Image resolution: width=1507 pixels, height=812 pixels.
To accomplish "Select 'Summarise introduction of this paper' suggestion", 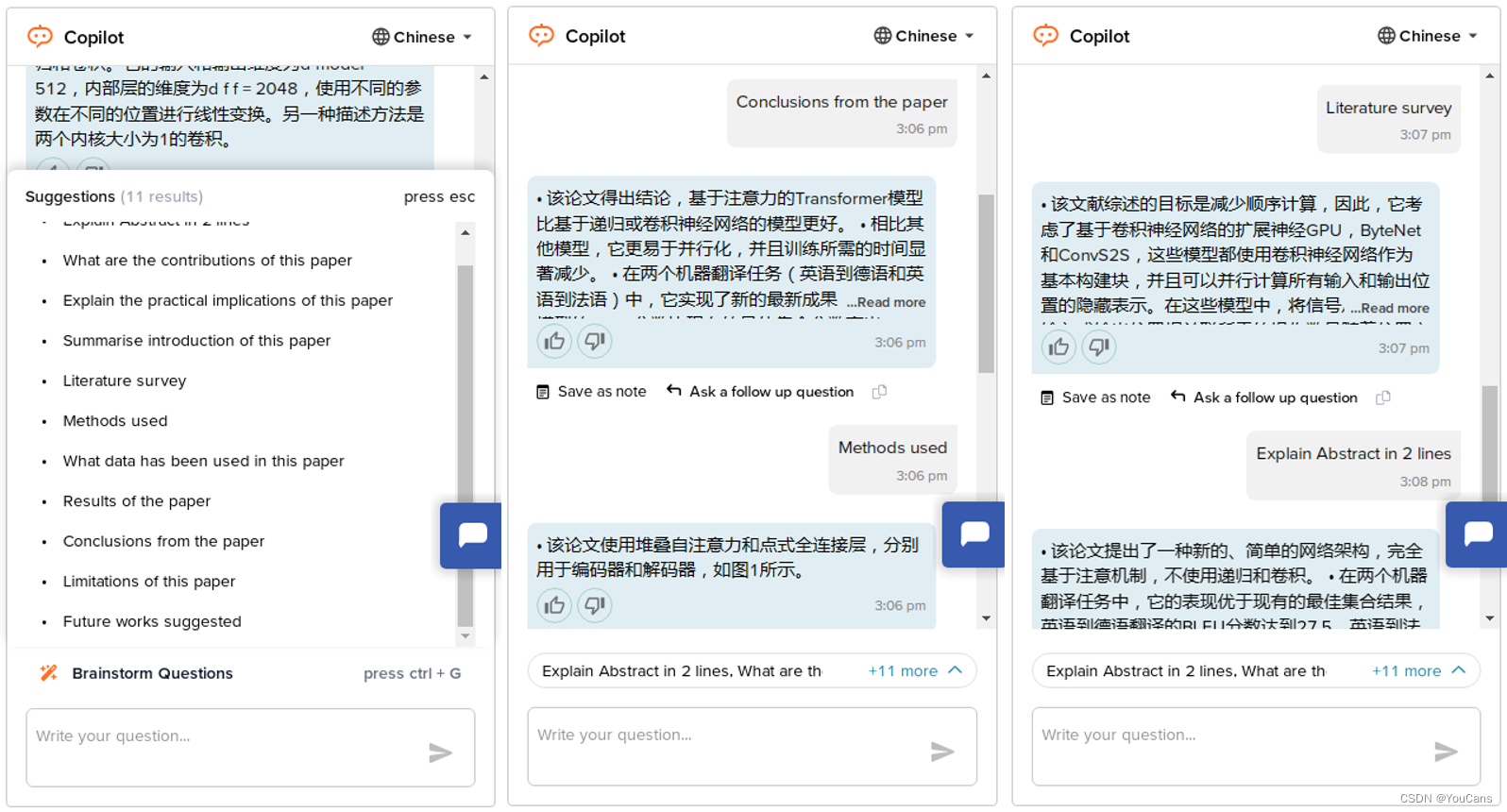I will tap(196, 341).
